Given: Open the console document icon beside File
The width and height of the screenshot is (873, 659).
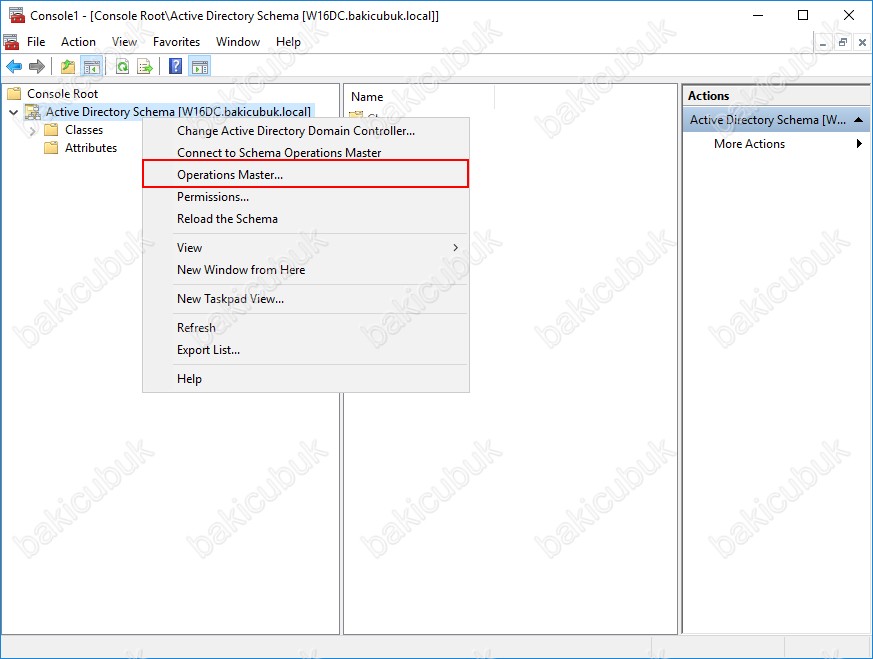Looking at the screenshot, I should pyautogui.click(x=11, y=42).
